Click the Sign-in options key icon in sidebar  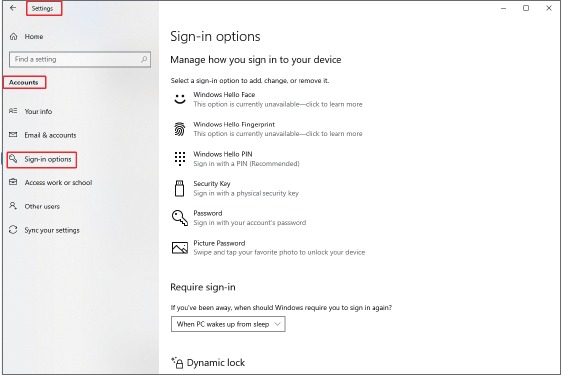coord(13,158)
